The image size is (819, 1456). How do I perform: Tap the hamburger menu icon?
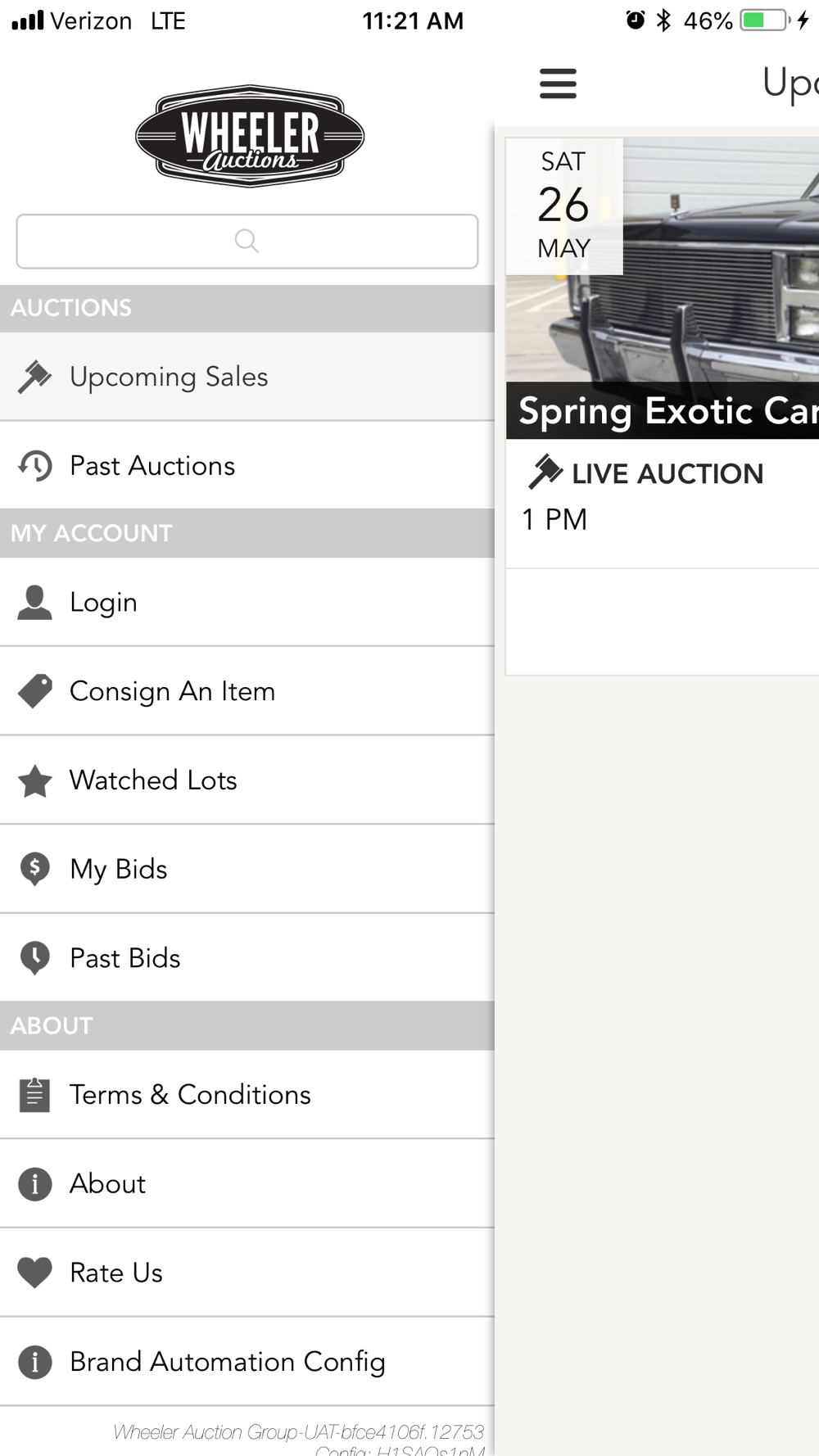(558, 84)
